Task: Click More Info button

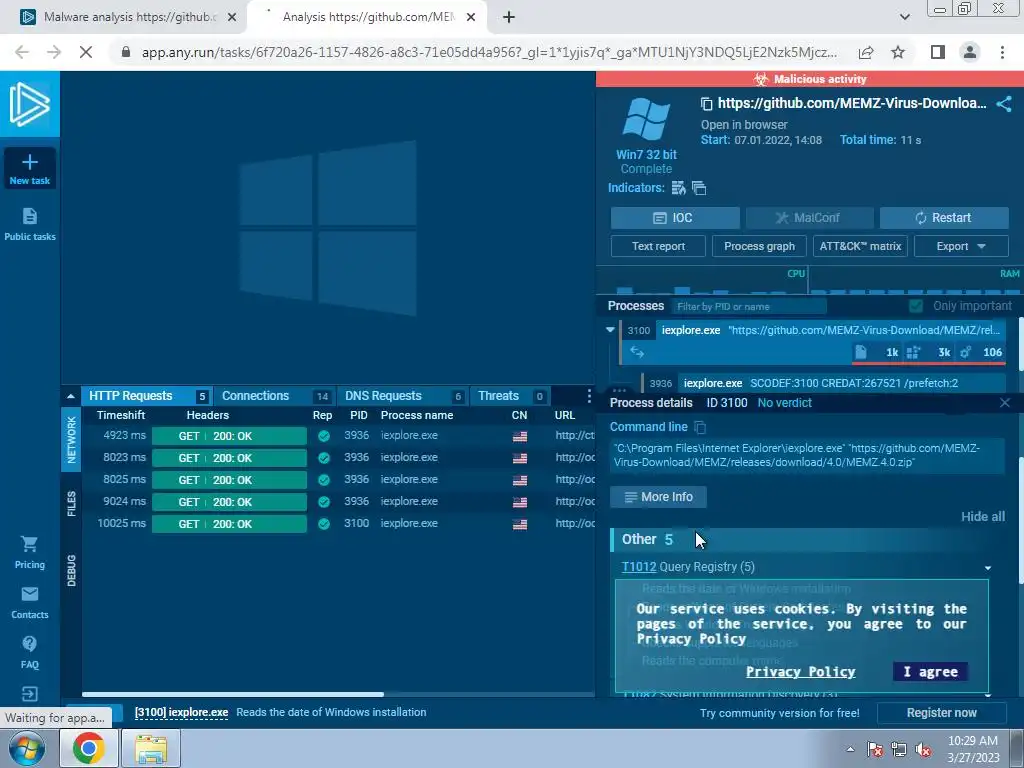Action: pos(658,497)
